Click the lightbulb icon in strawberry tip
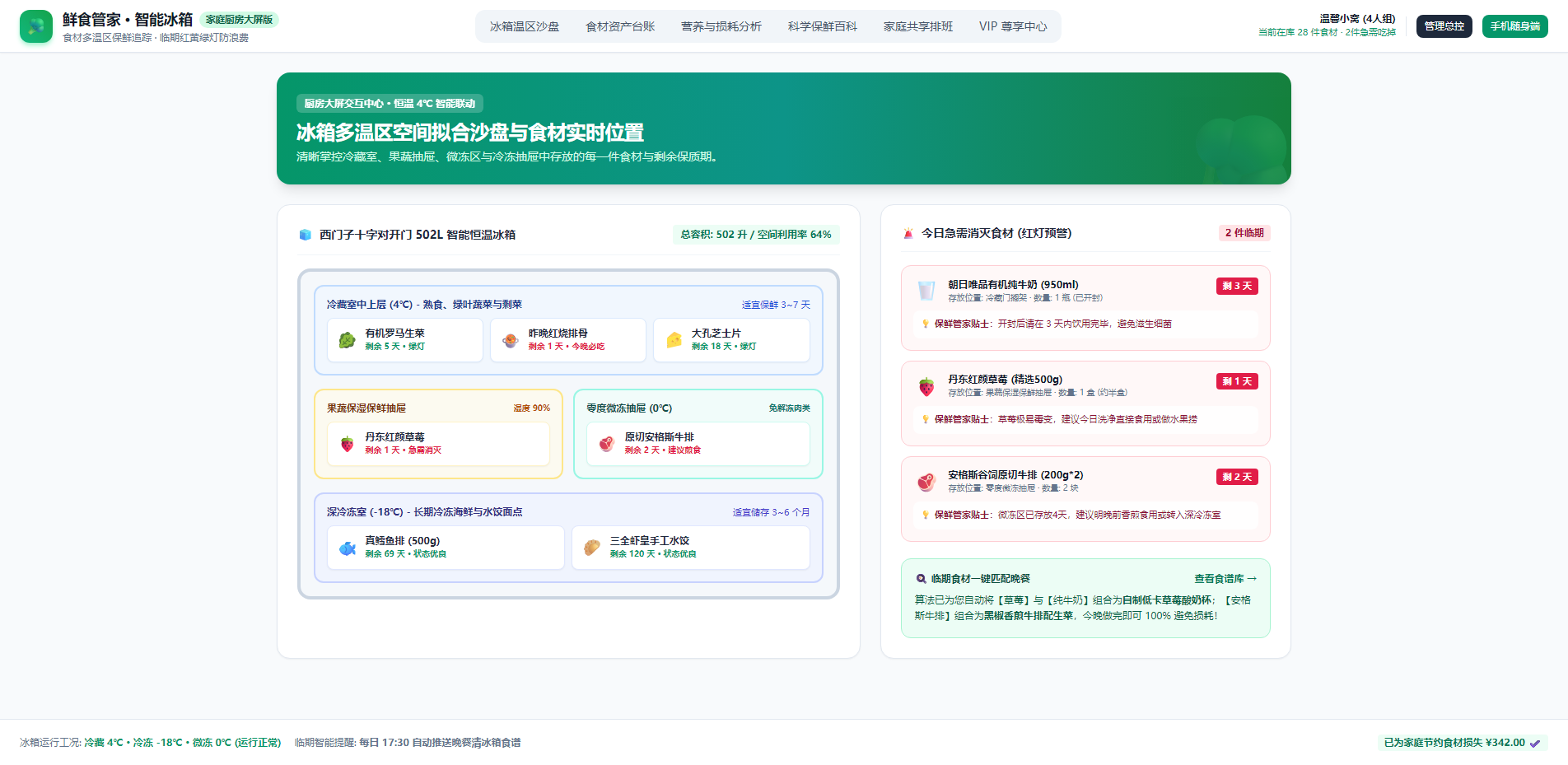 tap(926, 419)
